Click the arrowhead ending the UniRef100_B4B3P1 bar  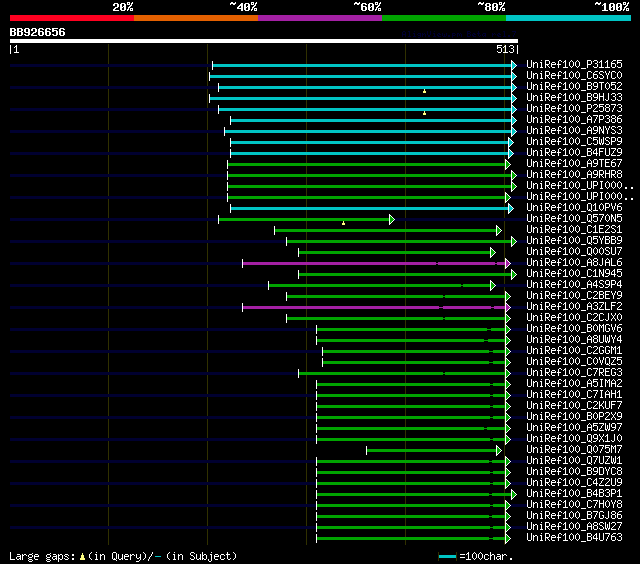(x=514, y=495)
